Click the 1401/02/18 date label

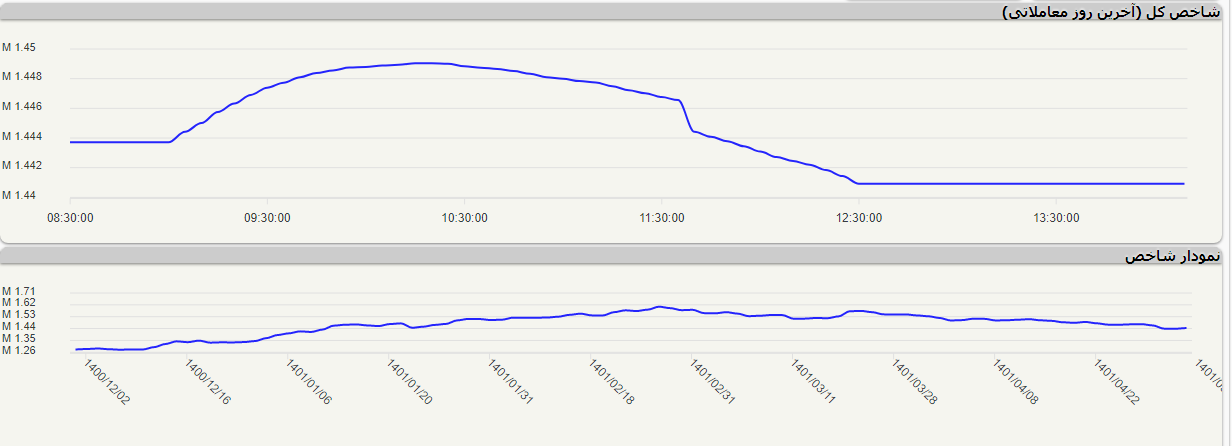612,383
